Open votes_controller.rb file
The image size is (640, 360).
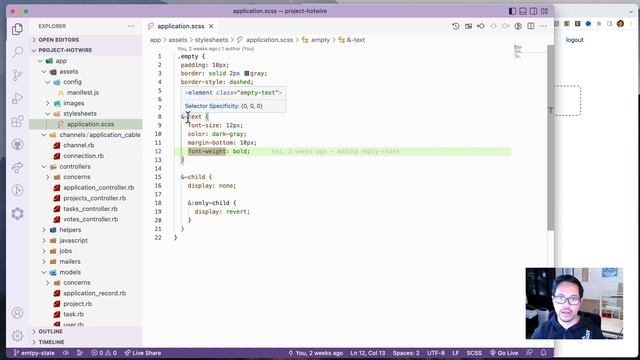coord(91,219)
